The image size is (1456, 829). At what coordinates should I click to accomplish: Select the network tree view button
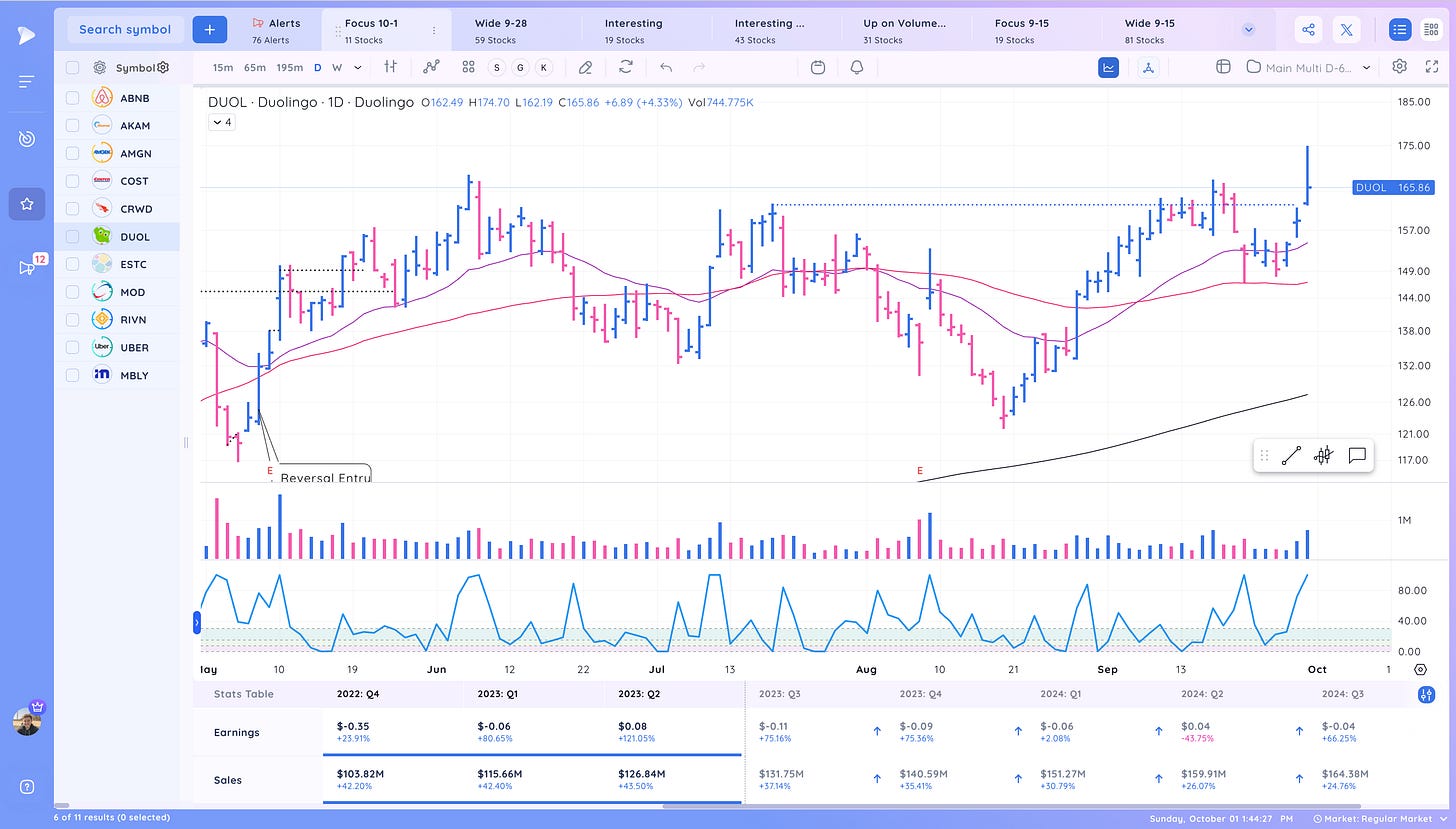pos(1149,67)
